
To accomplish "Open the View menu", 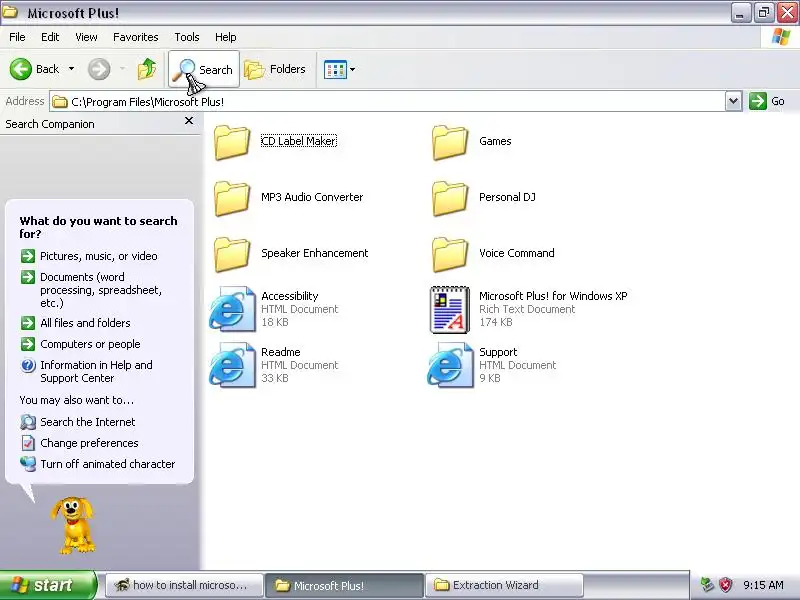I will pyautogui.click(x=86, y=37).
